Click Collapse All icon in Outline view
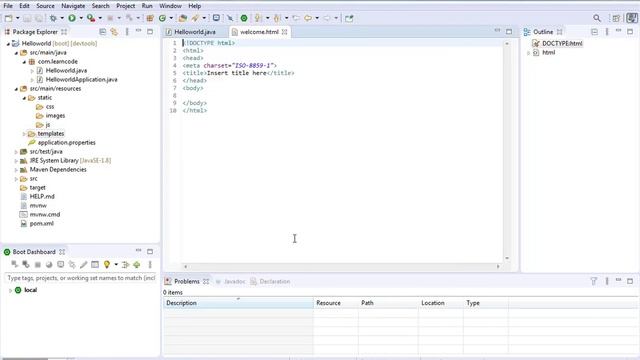640x360 pixels. click(594, 32)
